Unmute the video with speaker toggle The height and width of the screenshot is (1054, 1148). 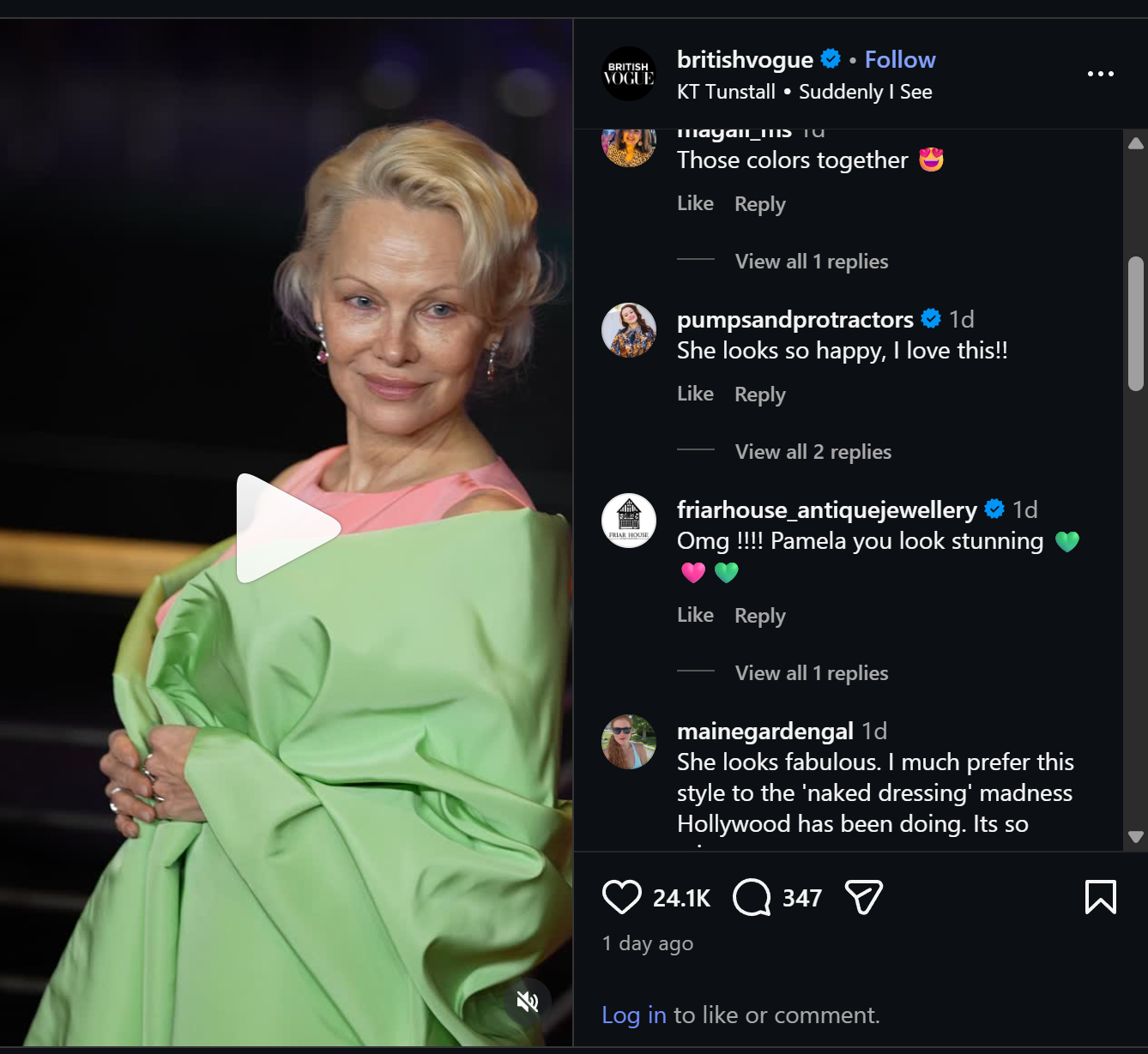527,1001
